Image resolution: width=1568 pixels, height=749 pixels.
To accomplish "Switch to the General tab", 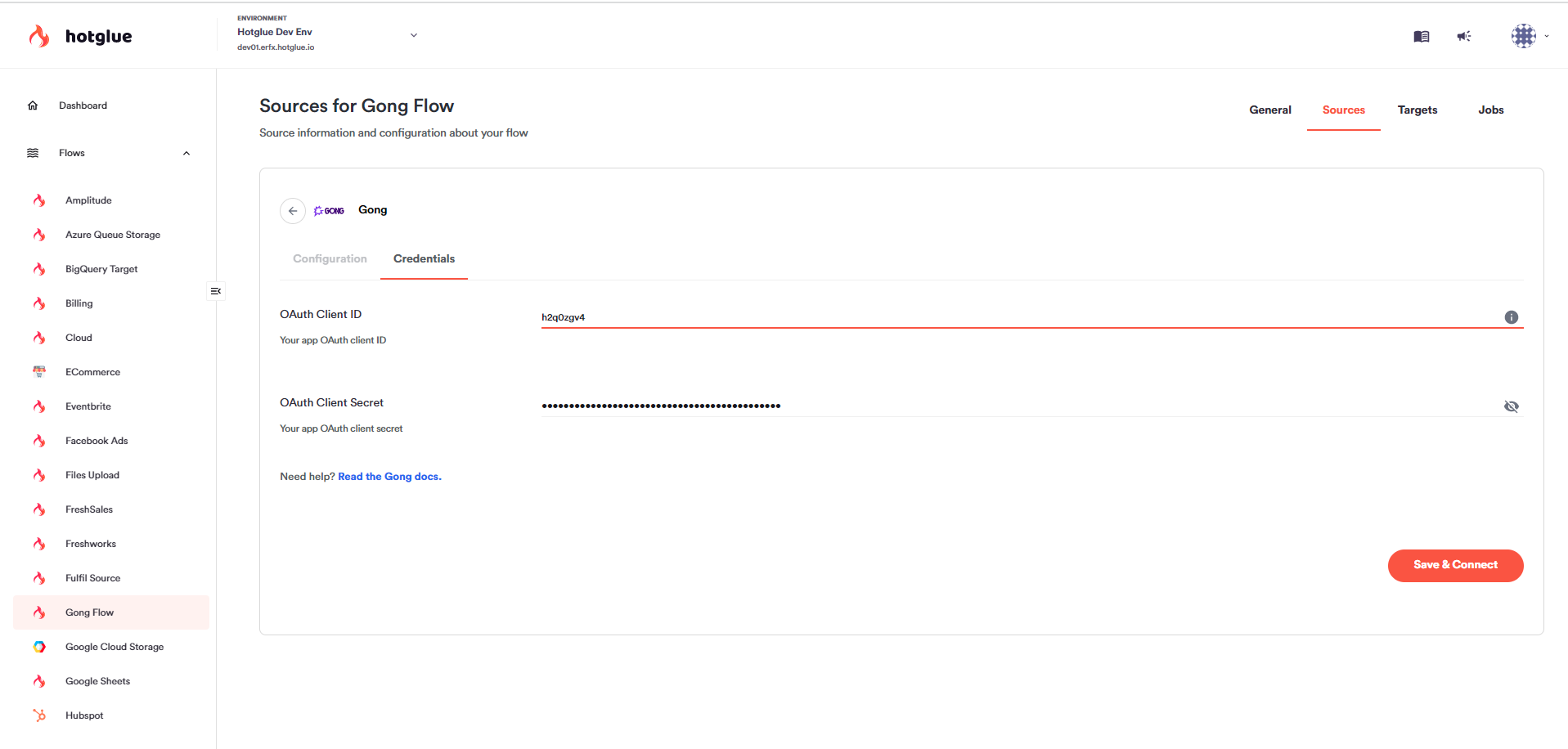I will (1270, 110).
